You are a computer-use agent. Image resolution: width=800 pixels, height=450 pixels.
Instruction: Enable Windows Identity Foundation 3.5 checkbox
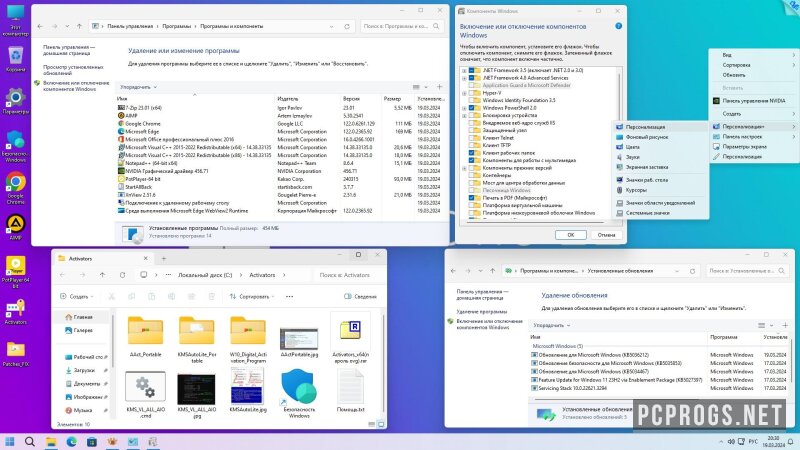471,101
